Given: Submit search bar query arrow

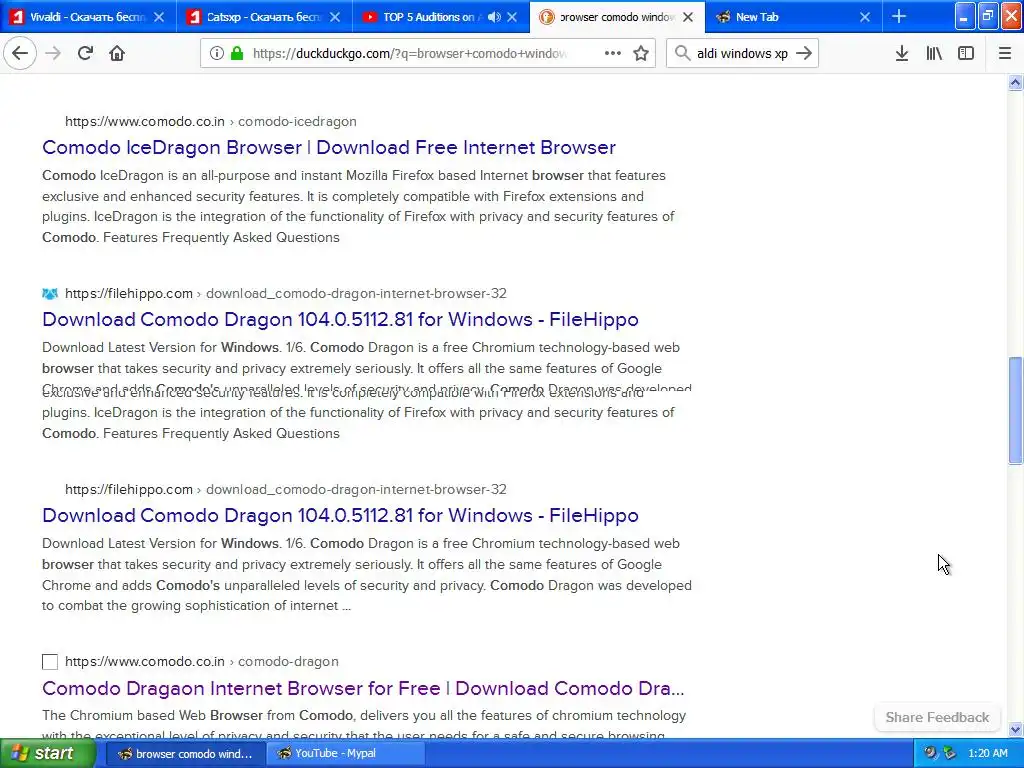Looking at the screenshot, I should tap(805, 54).
